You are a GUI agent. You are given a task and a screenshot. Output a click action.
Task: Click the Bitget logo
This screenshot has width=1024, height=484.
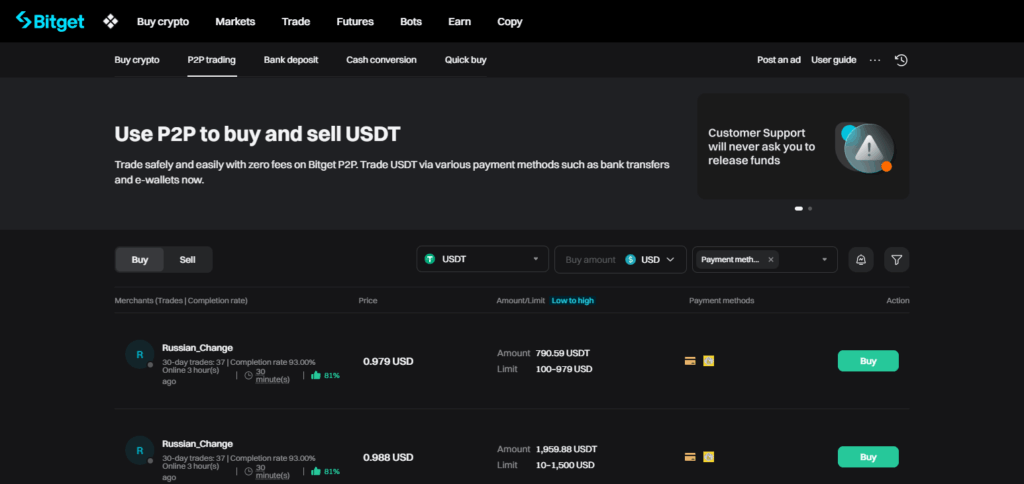point(50,21)
